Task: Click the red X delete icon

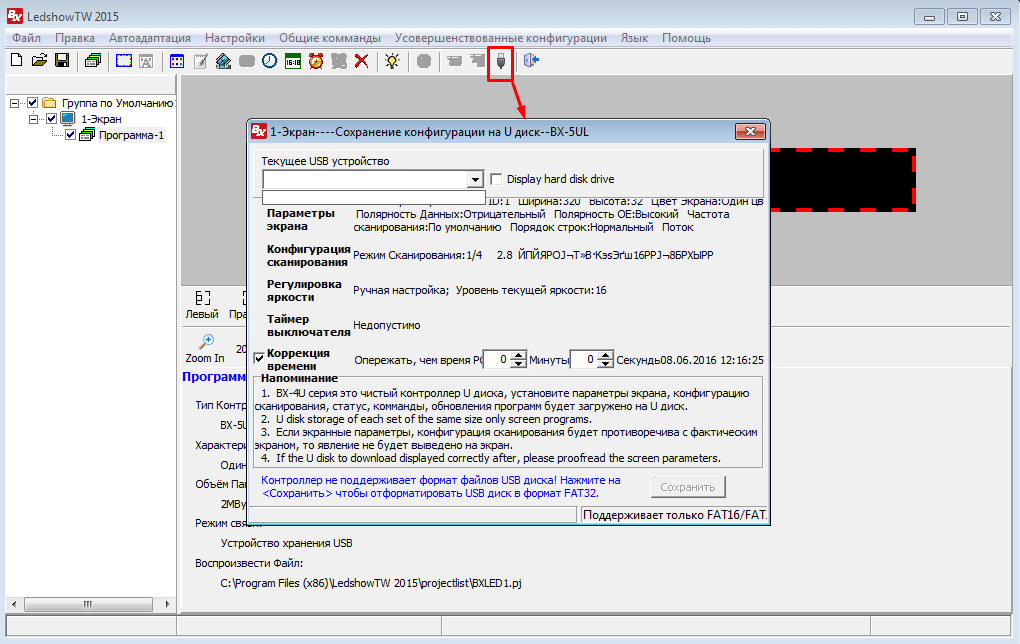Action: click(x=362, y=61)
